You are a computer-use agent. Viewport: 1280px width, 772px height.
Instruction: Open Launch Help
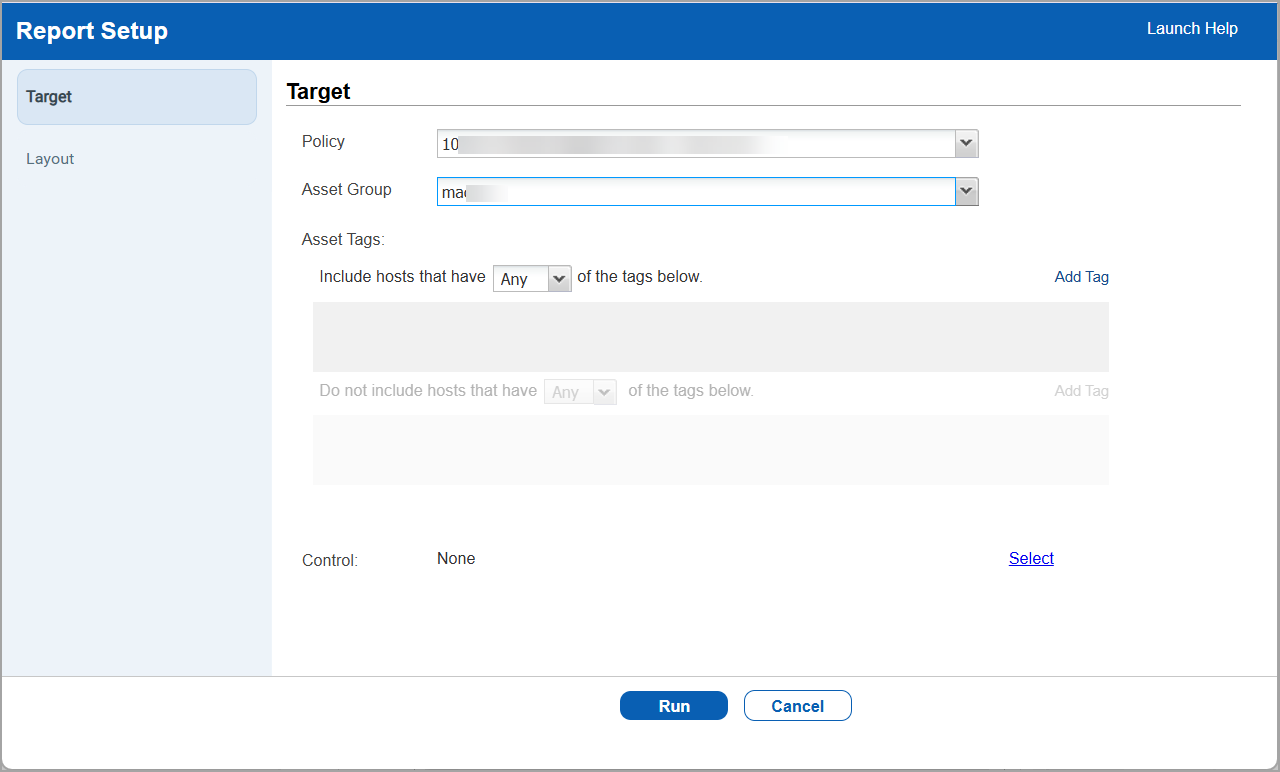[x=1192, y=29]
